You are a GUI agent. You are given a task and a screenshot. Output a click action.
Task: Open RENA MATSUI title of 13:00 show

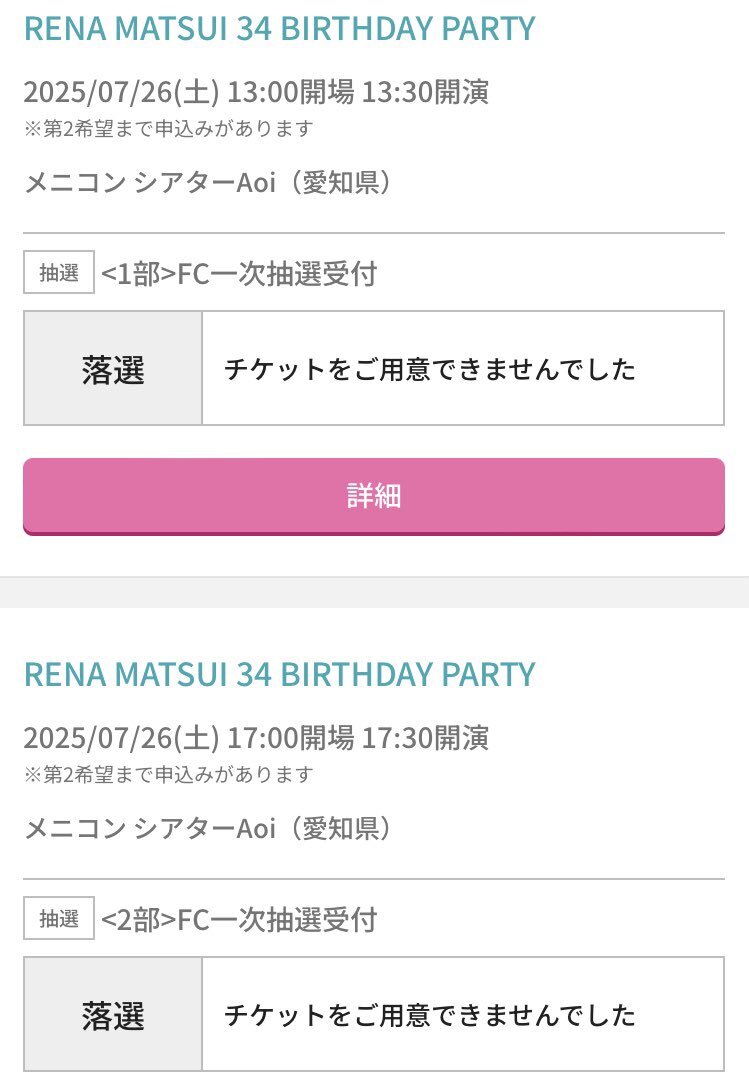click(279, 29)
